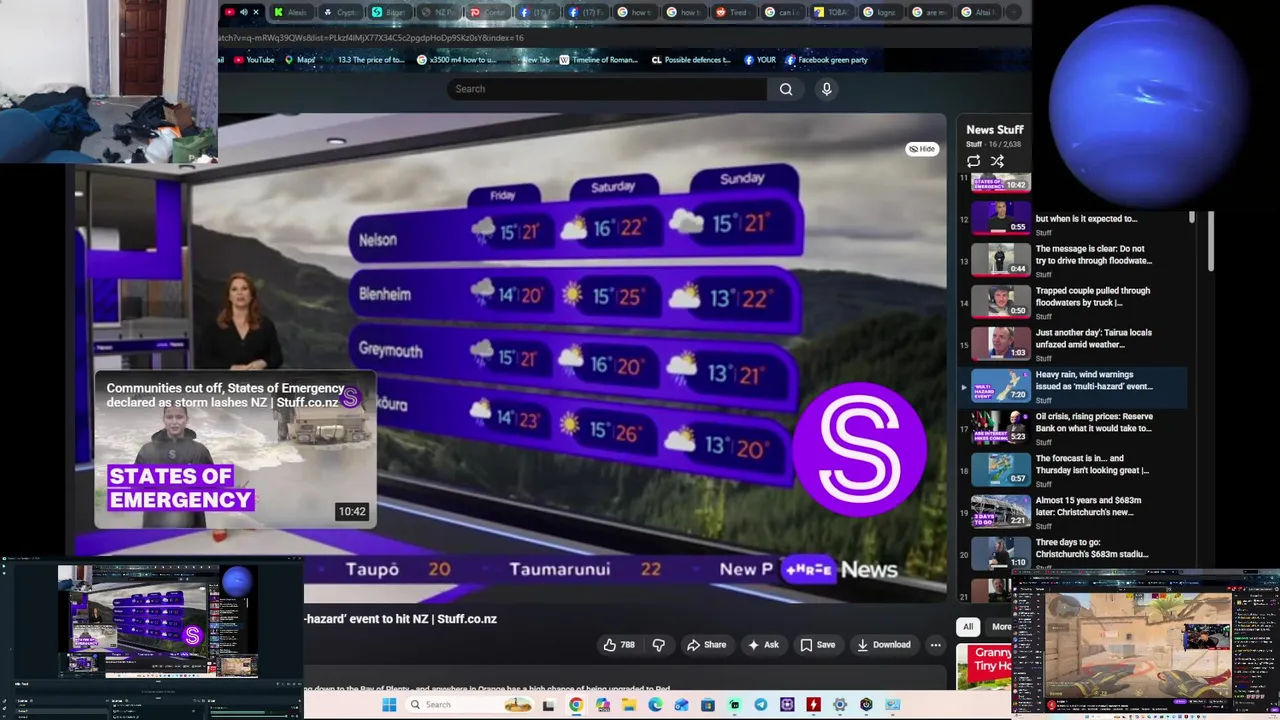Mute the playing YouTube tab via speaker icon
The width and height of the screenshot is (1280, 720).
(244, 12)
